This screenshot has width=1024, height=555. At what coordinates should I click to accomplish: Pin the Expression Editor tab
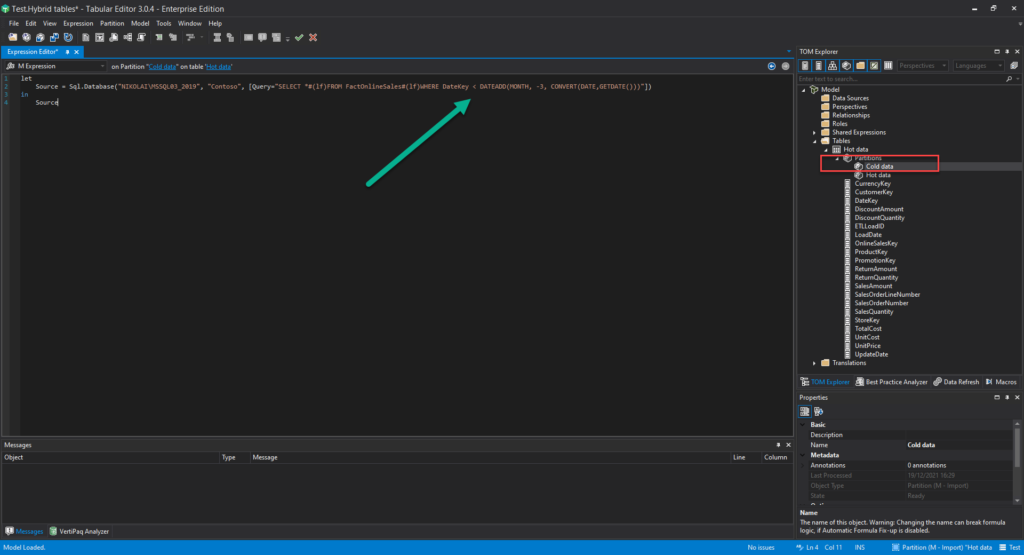point(67,52)
